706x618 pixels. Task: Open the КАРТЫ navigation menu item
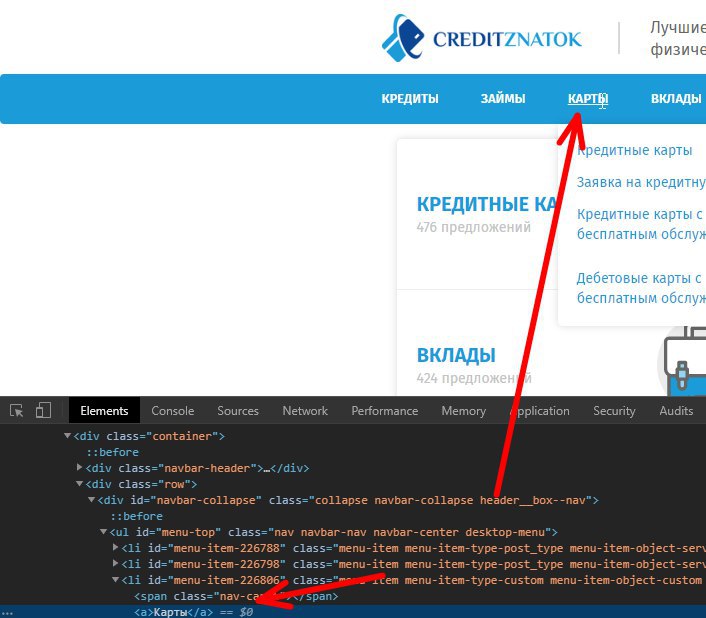coord(588,99)
